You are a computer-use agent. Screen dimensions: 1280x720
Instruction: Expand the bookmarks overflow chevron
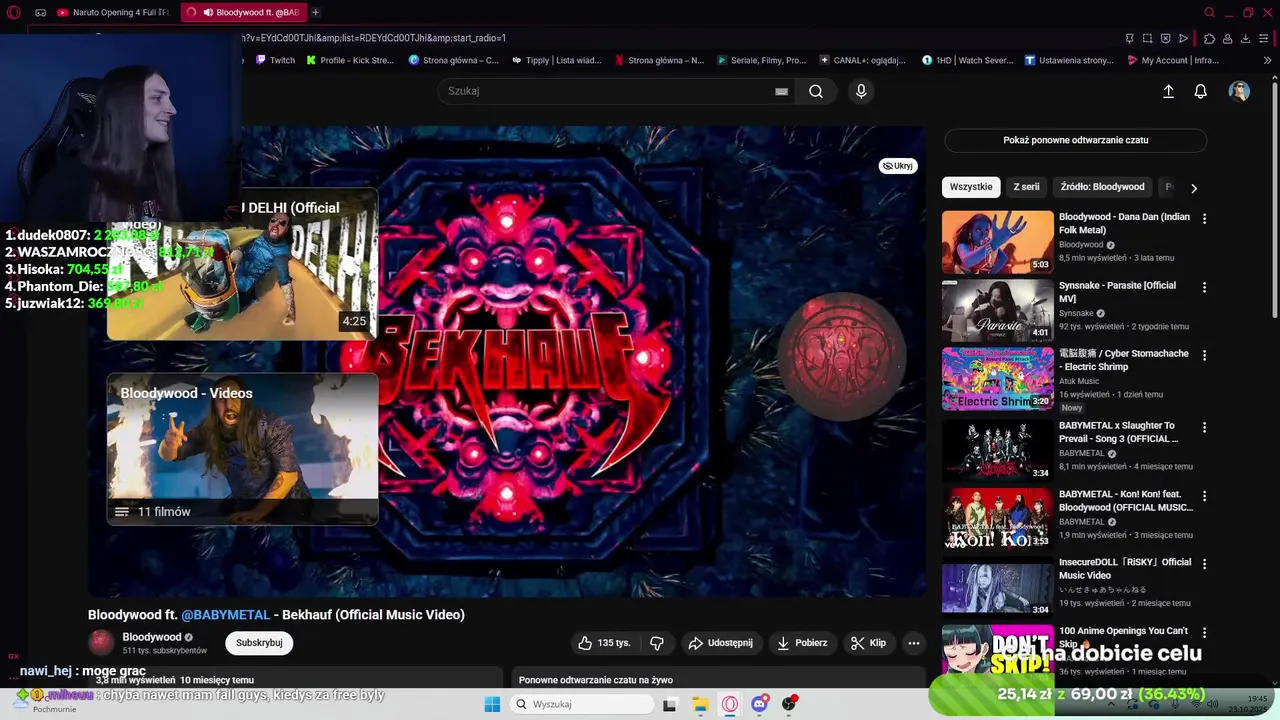click(x=1267, y=60)
